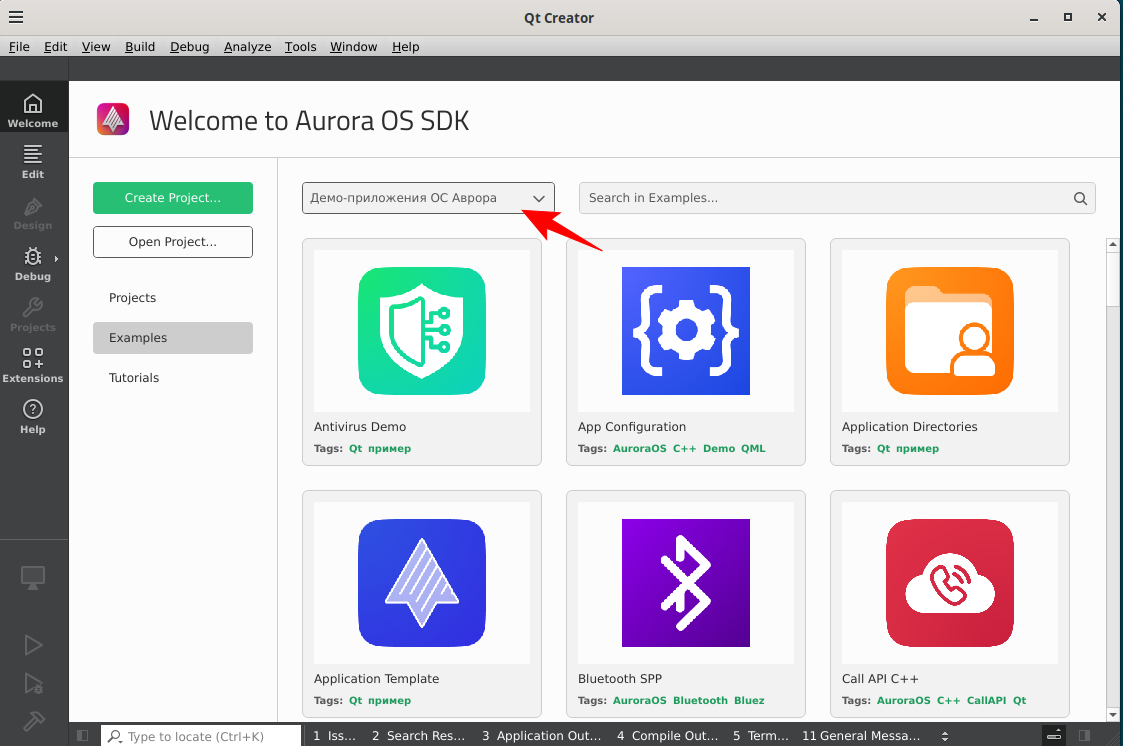The width and height of the screenshot is (1123, 746).
Task: Open the File menu
Action: (19, 47)
